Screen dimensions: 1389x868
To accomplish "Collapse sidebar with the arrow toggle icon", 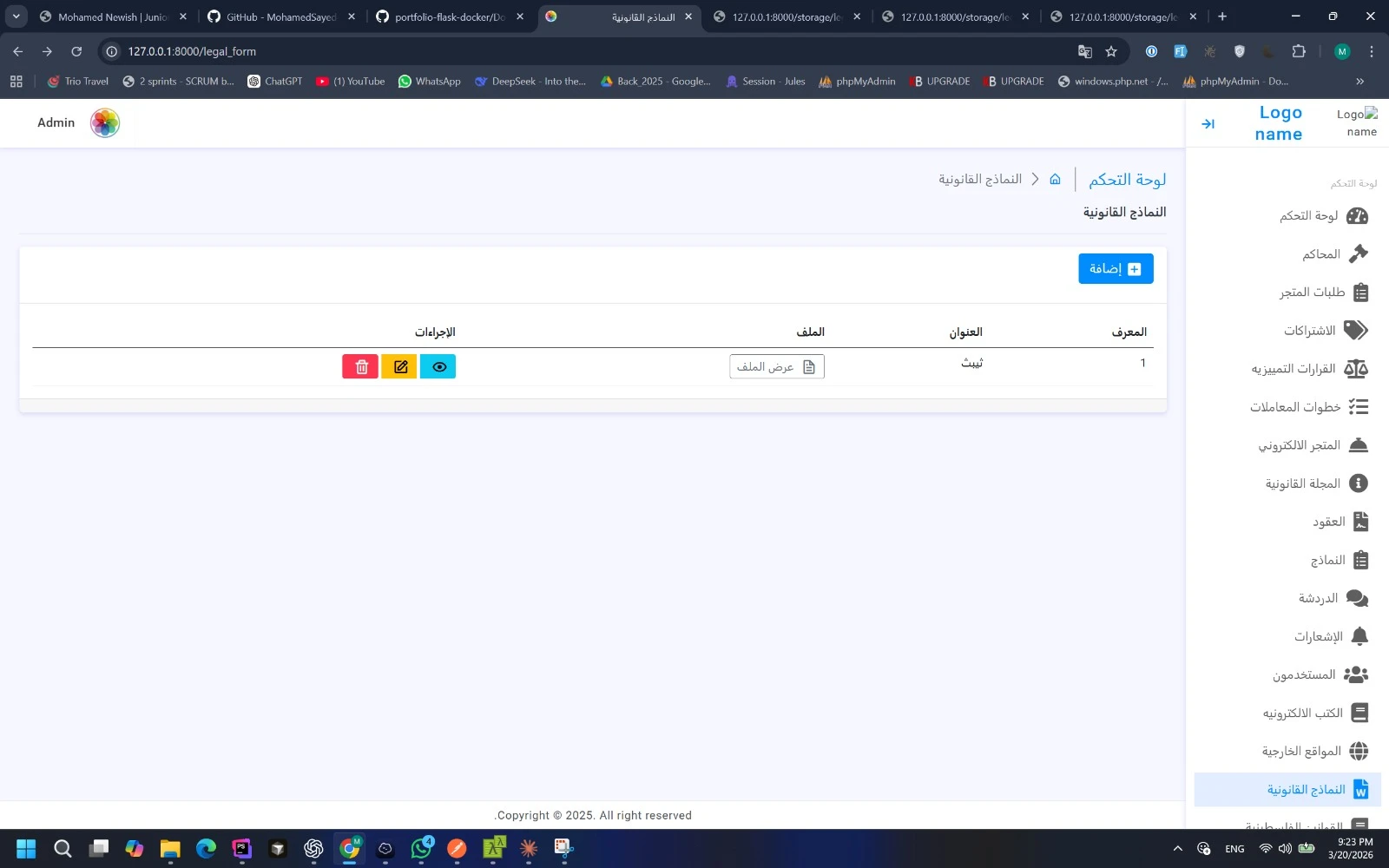I will tap(1208, 124).
